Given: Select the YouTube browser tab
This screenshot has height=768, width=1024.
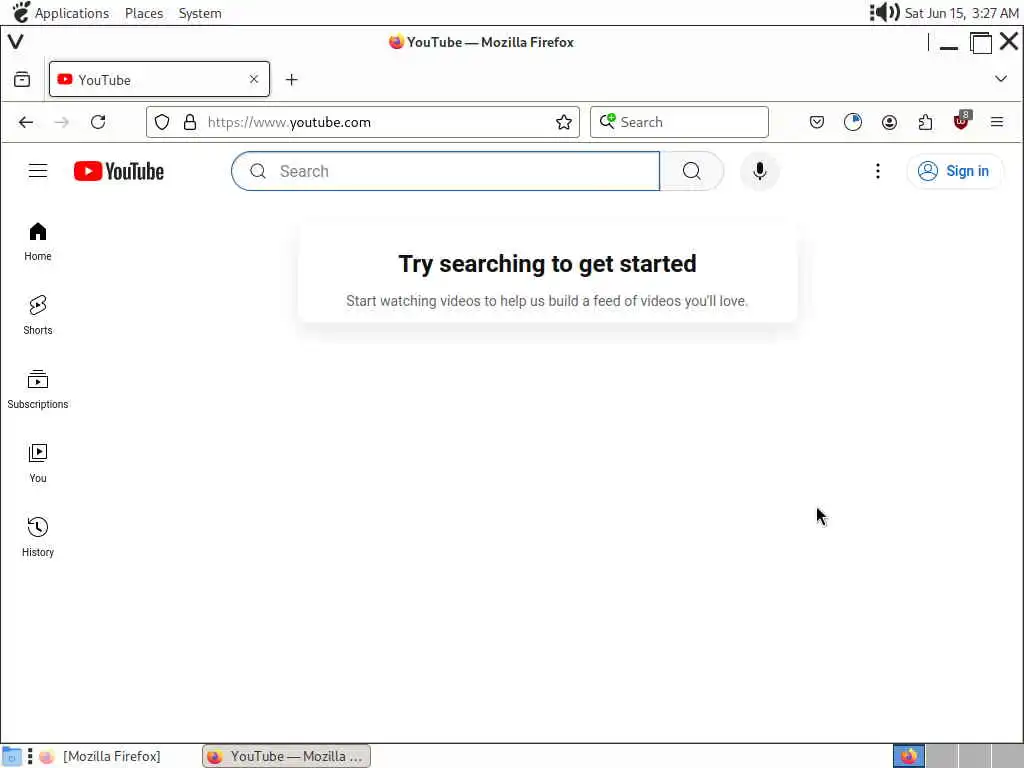Looking at the screenshot, I should tap(159, 79).
